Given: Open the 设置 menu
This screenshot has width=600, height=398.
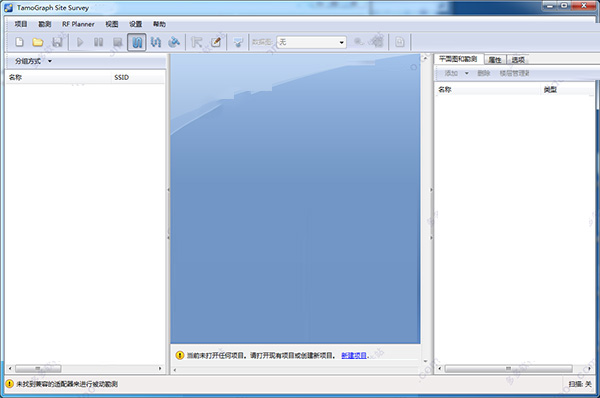Looking at the screenshot, I should (135, 24).
